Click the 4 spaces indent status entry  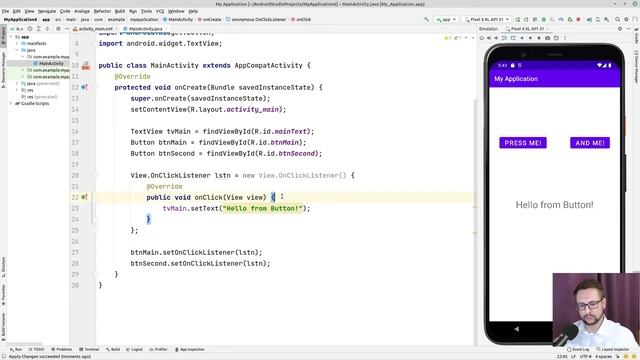[x=603, y=356]
